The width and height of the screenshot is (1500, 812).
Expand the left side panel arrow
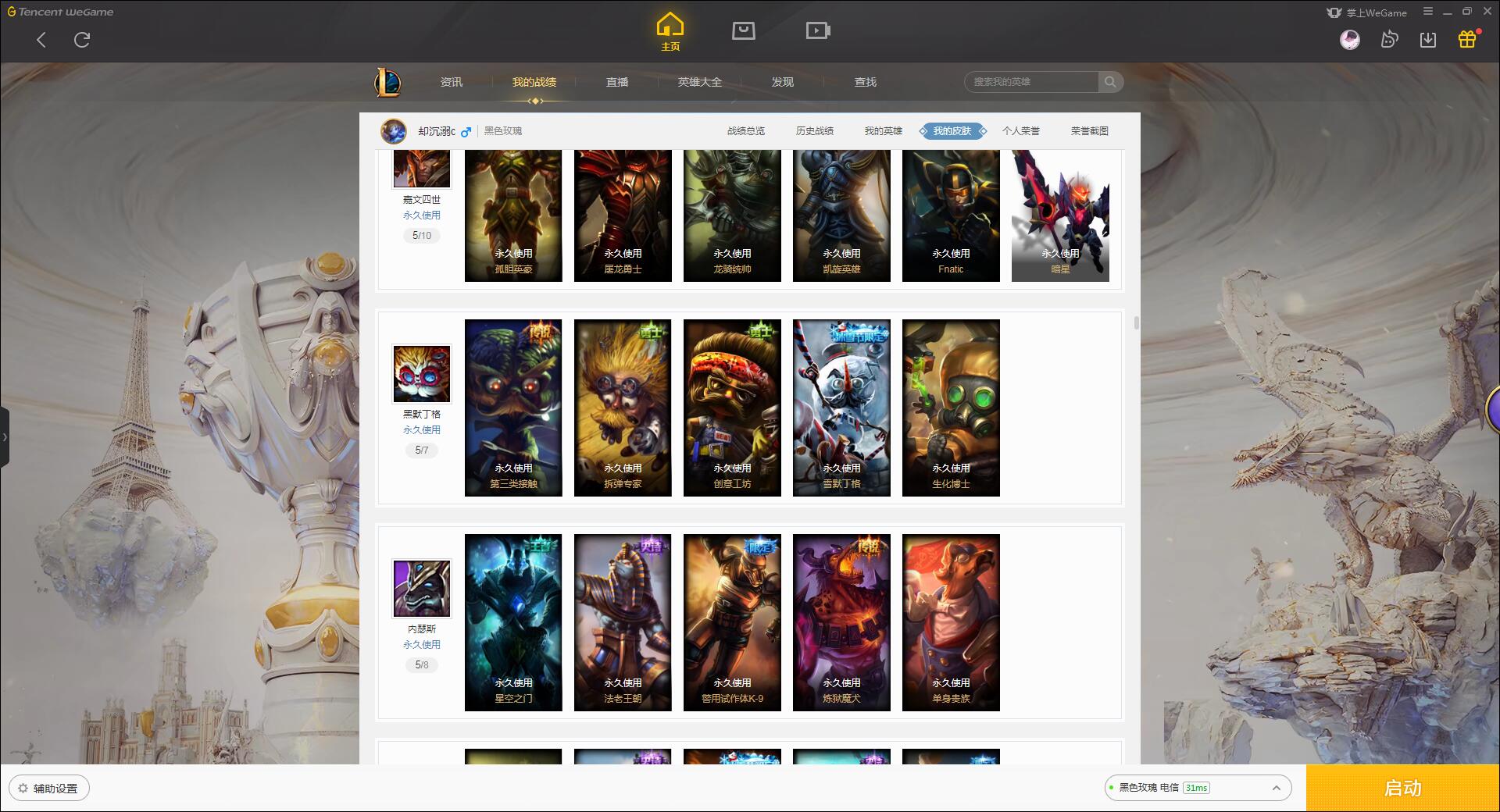[x=5, y=437]
